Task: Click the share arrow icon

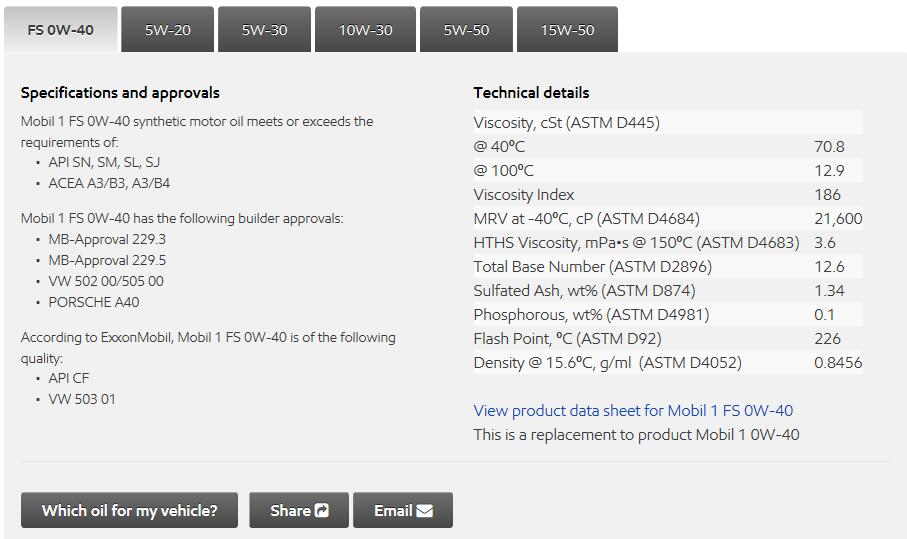Action: coord(322,510)
